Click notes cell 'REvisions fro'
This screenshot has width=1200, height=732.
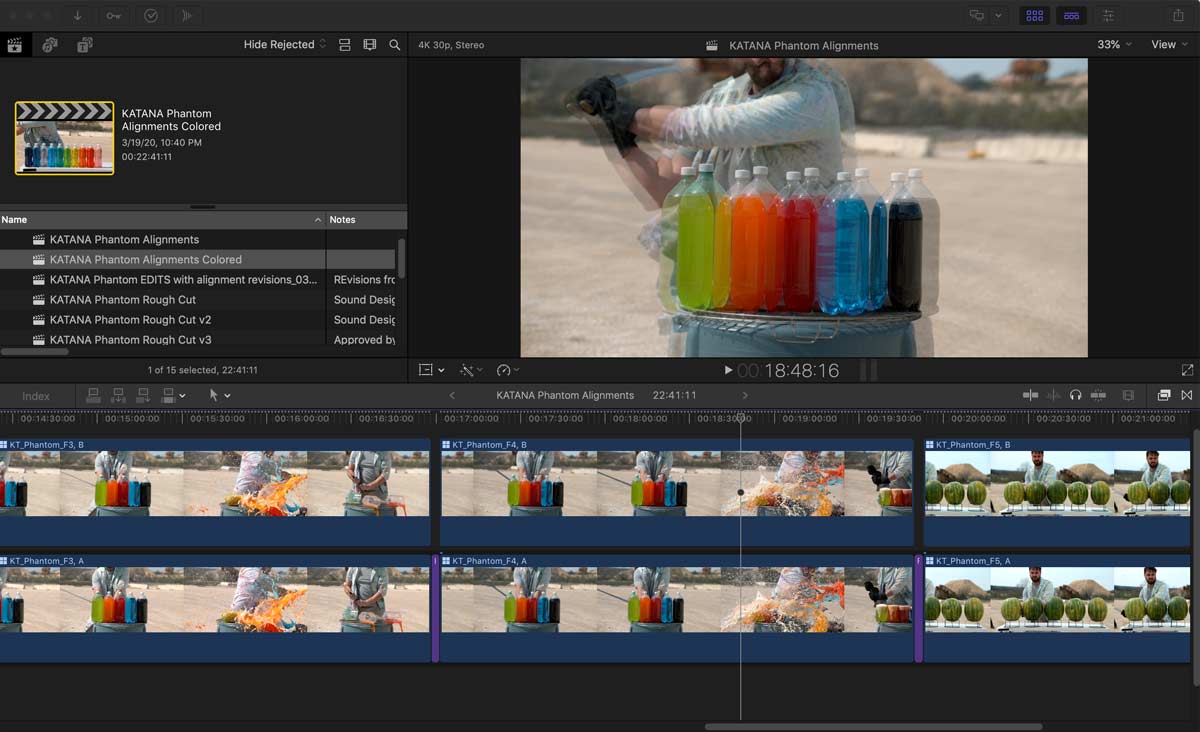click(364, 280)
